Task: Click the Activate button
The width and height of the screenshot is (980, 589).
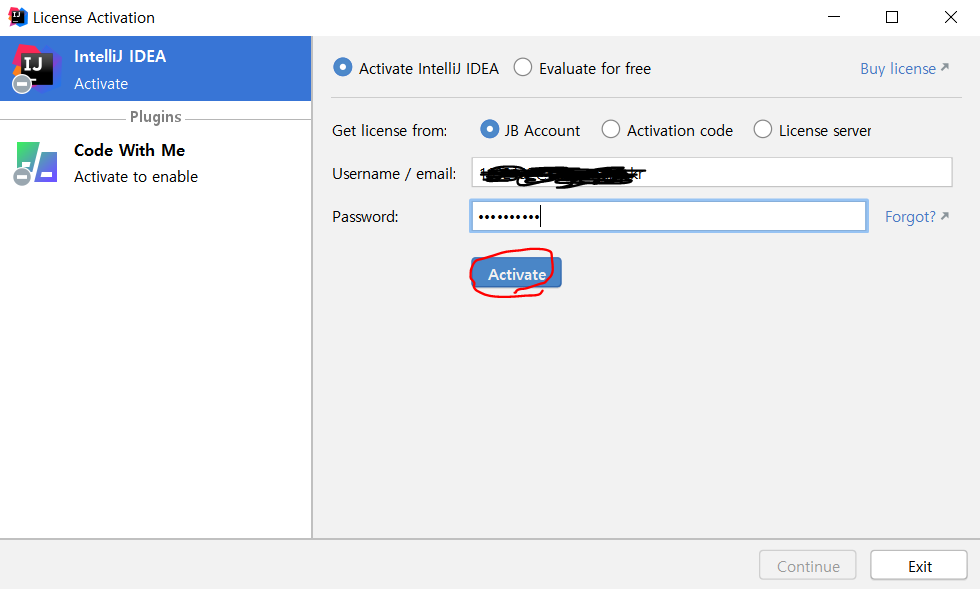Action: click(516, 273)
